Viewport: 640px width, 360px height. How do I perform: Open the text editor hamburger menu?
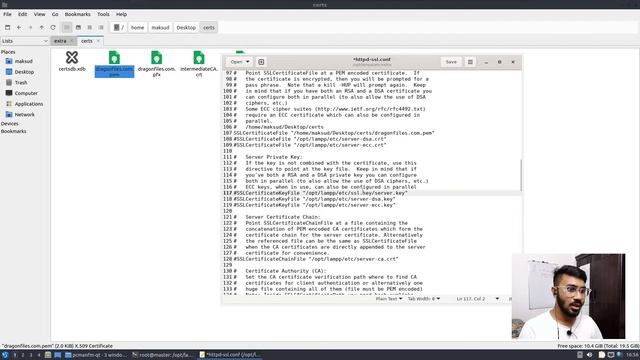pos(470,62)
